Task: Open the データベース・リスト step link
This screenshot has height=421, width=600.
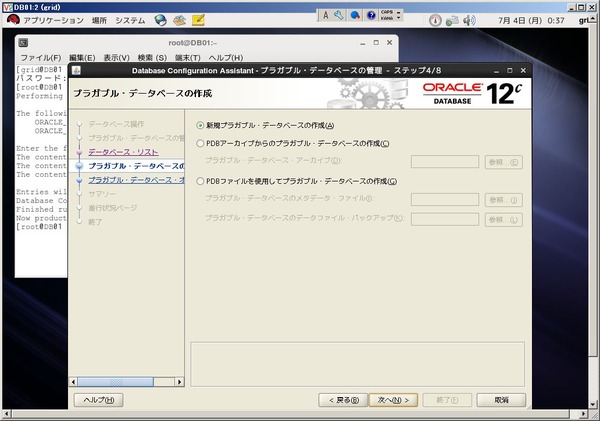Action: click(123, 152)
